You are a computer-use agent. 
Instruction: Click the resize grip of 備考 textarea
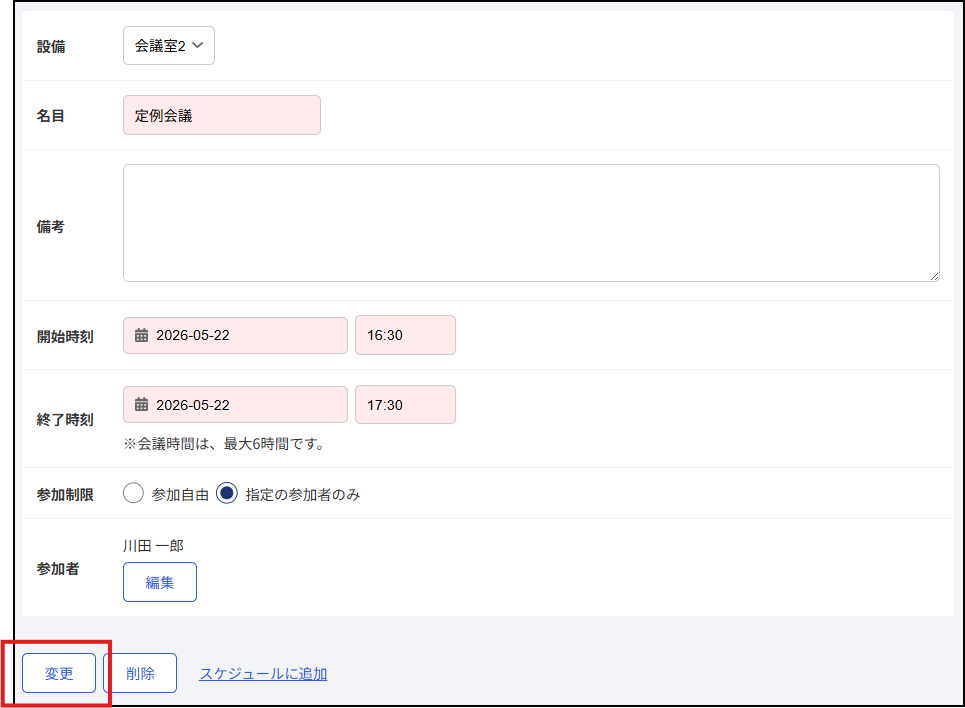point(934,276)
